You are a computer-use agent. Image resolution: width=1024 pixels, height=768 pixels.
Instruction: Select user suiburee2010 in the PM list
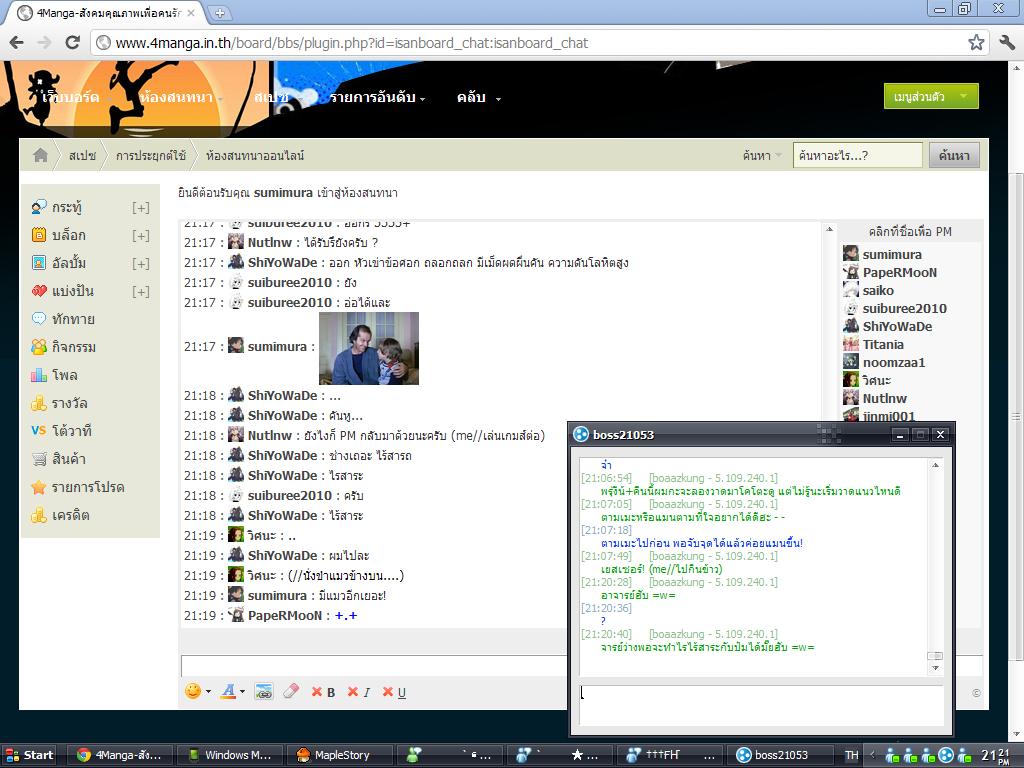click(x=904, y=308)
